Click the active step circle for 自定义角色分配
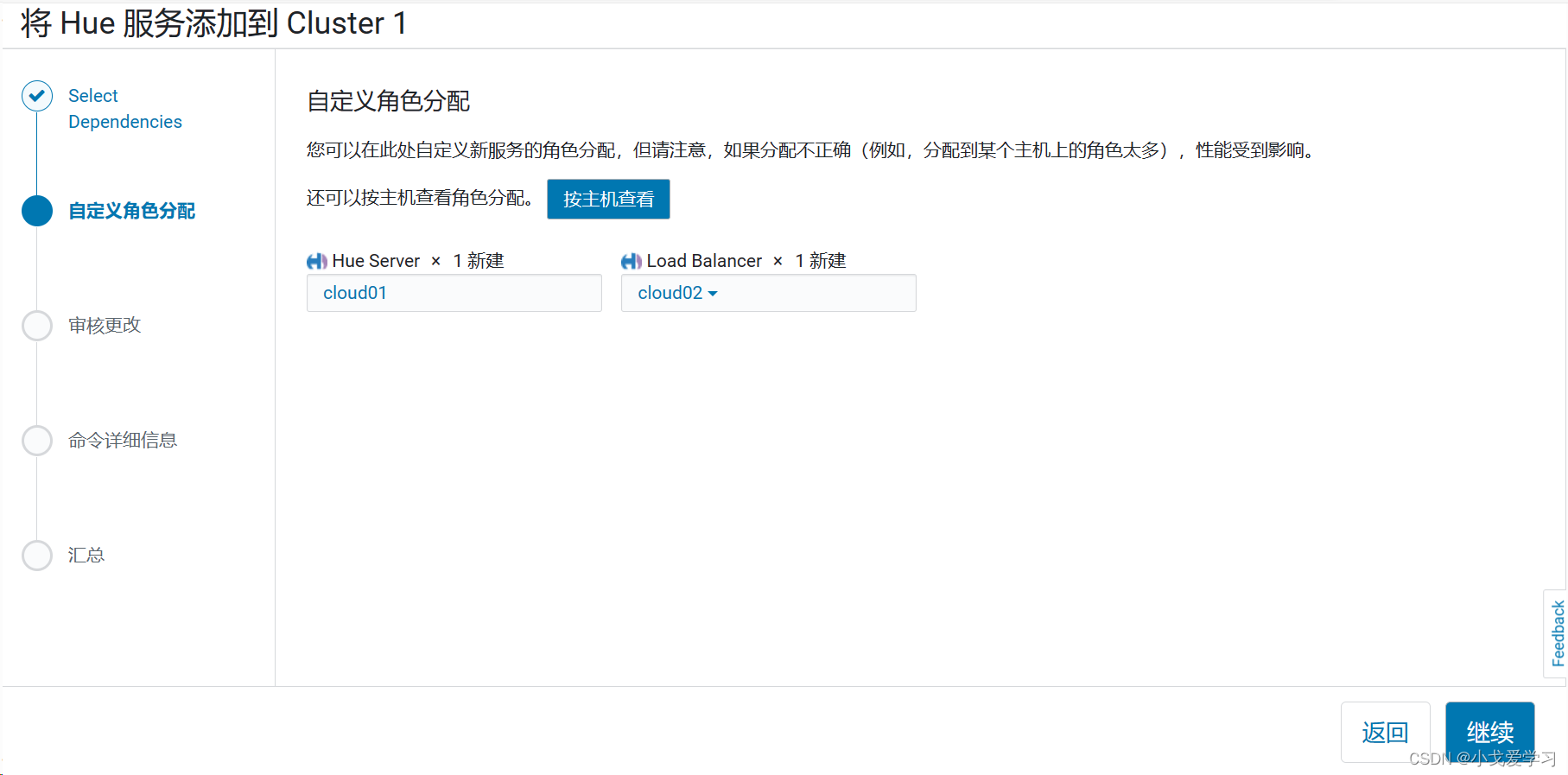 coord(37,211)
